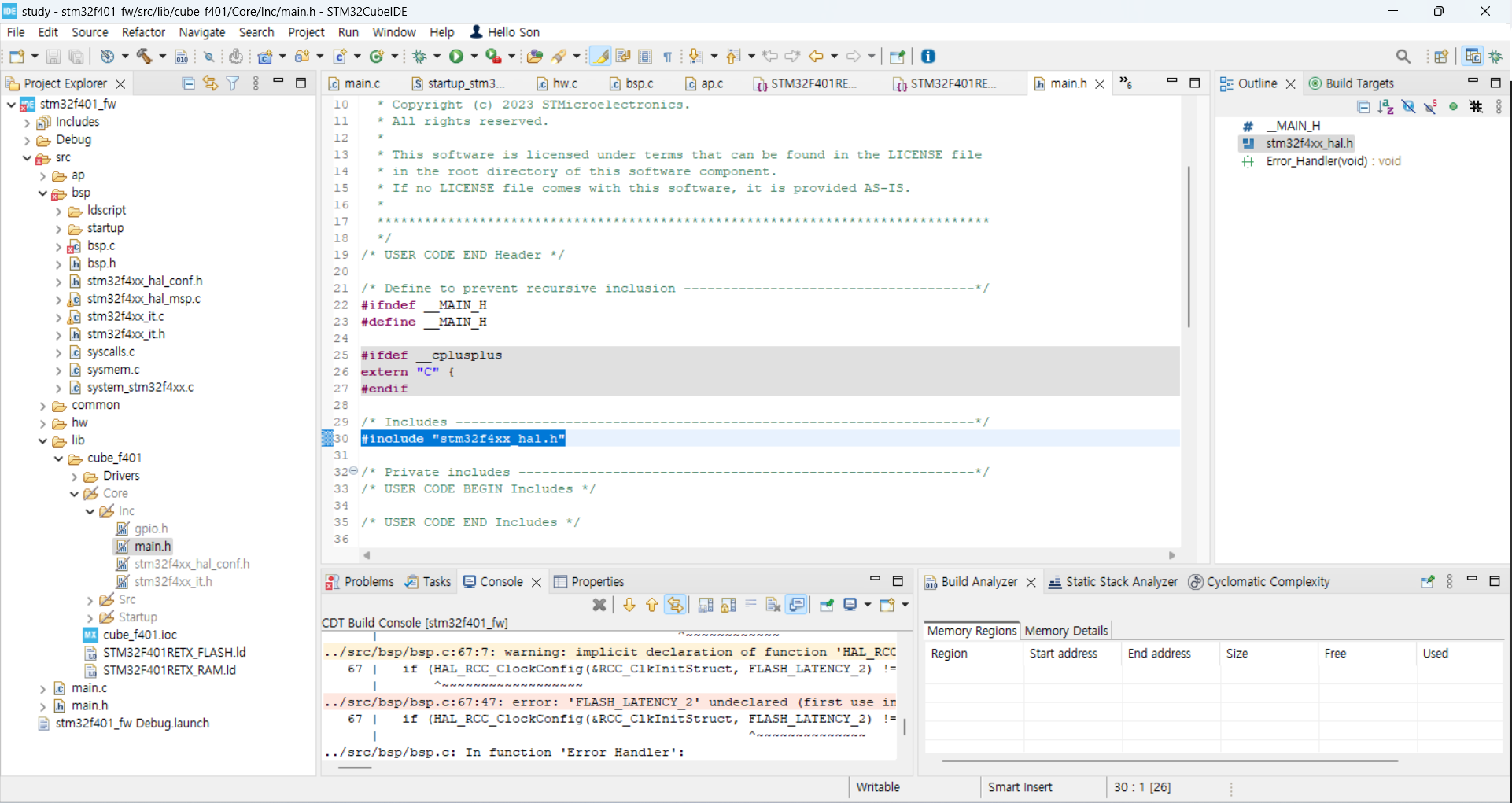Click the Save disk icon

53,56
